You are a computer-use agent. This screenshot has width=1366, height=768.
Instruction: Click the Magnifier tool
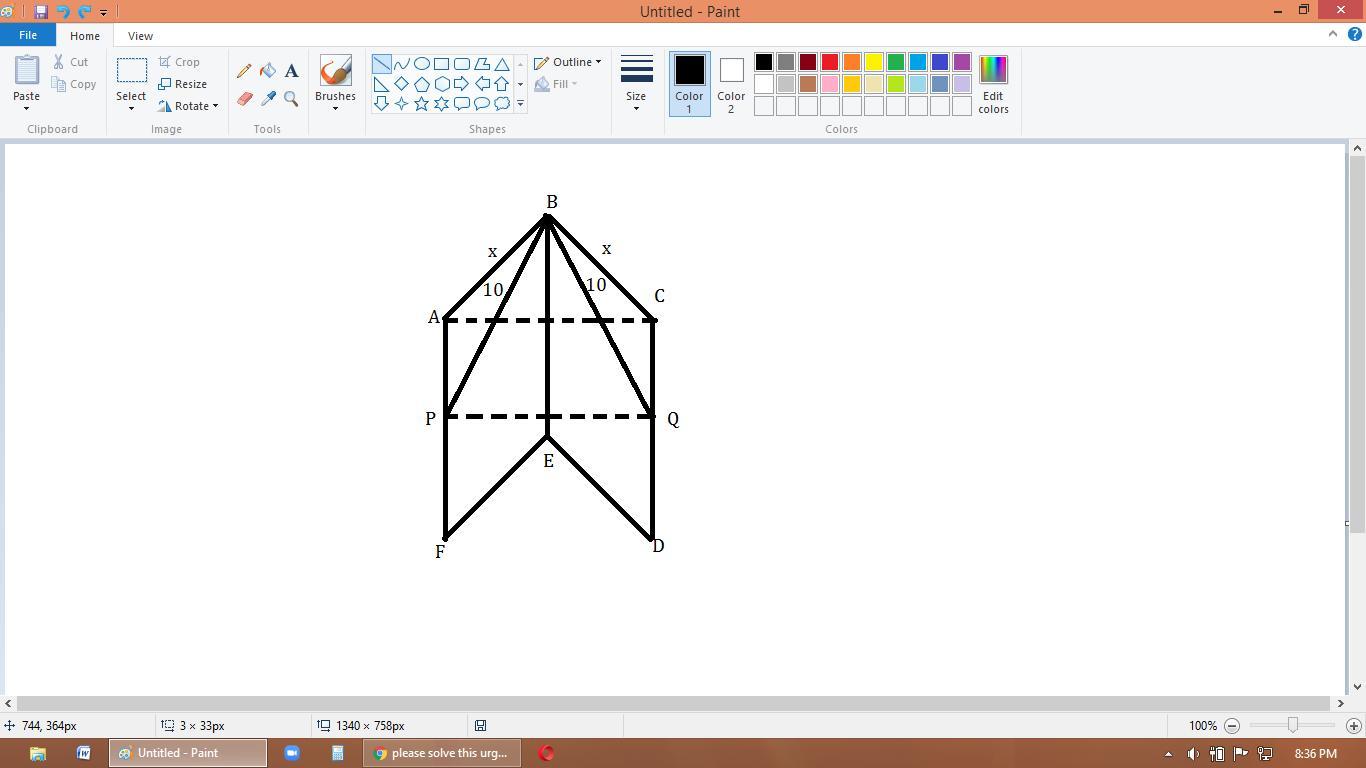click(291, 99)
